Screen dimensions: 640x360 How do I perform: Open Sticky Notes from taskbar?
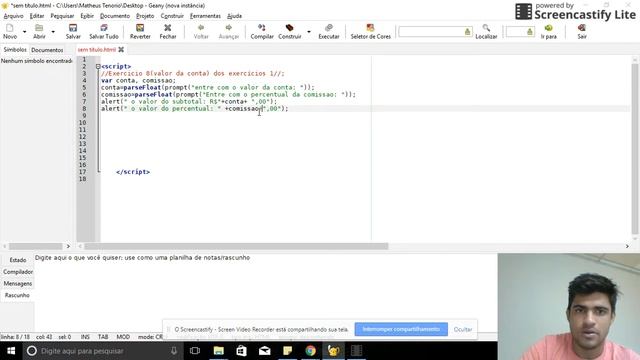coord(287,351)
